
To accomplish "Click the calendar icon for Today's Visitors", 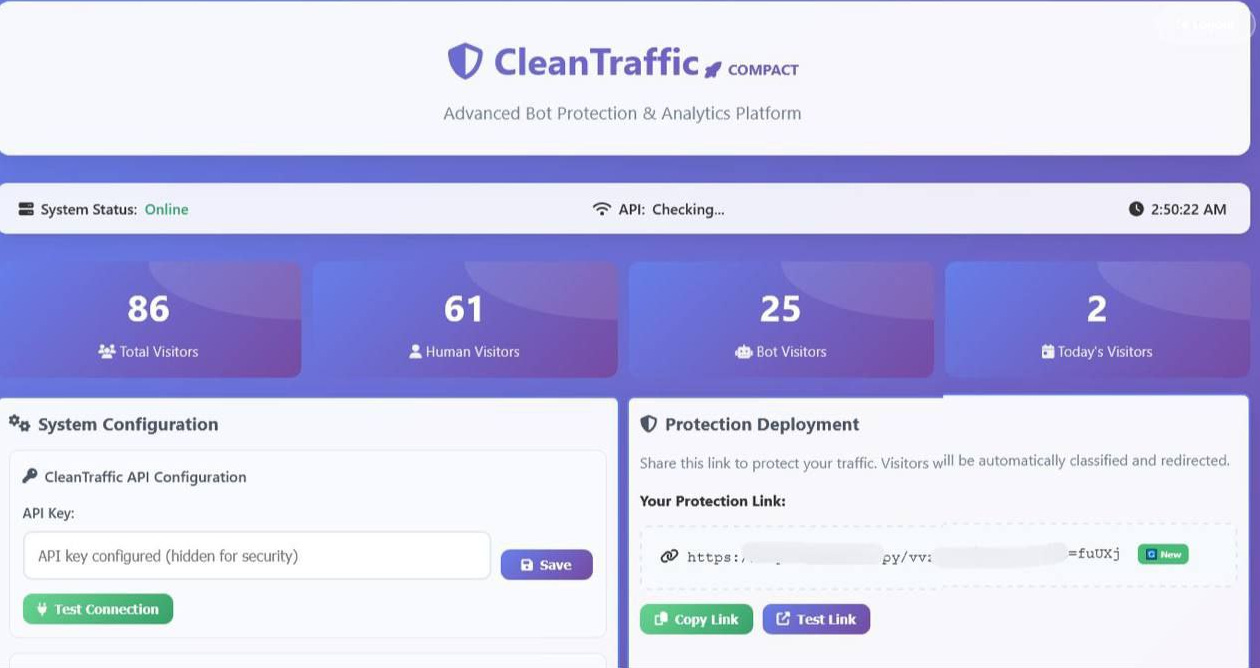I will coord(1048,352).
